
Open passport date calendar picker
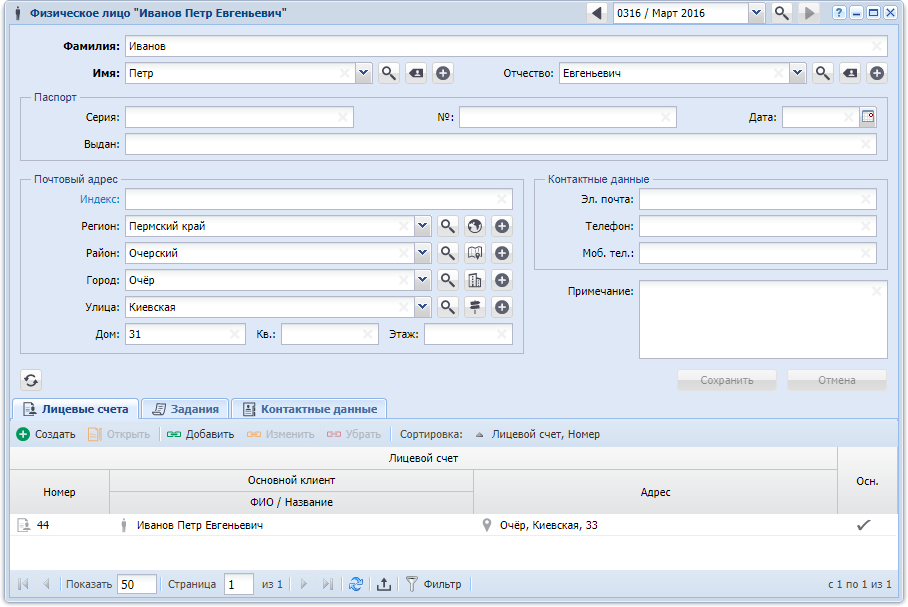[x=867, y=117]
